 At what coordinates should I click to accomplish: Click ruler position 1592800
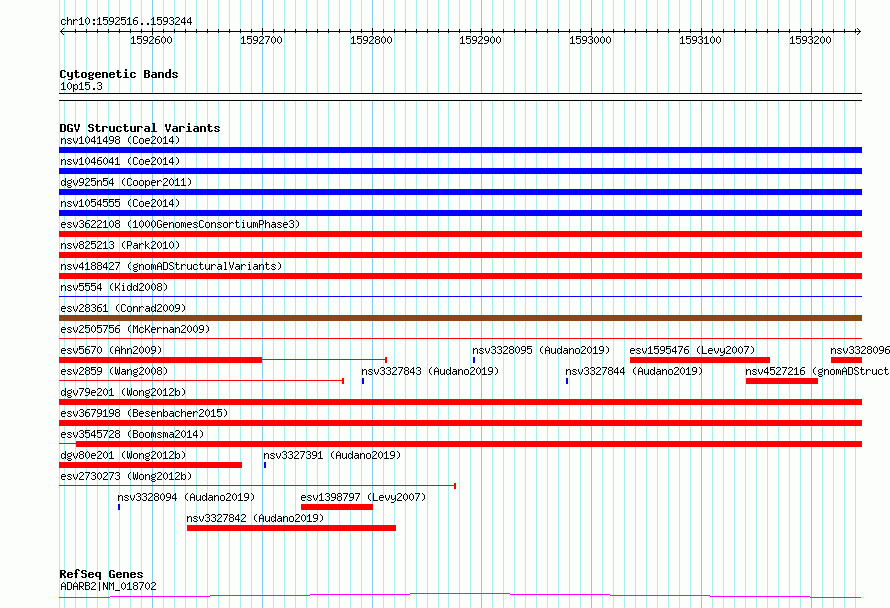371,40
